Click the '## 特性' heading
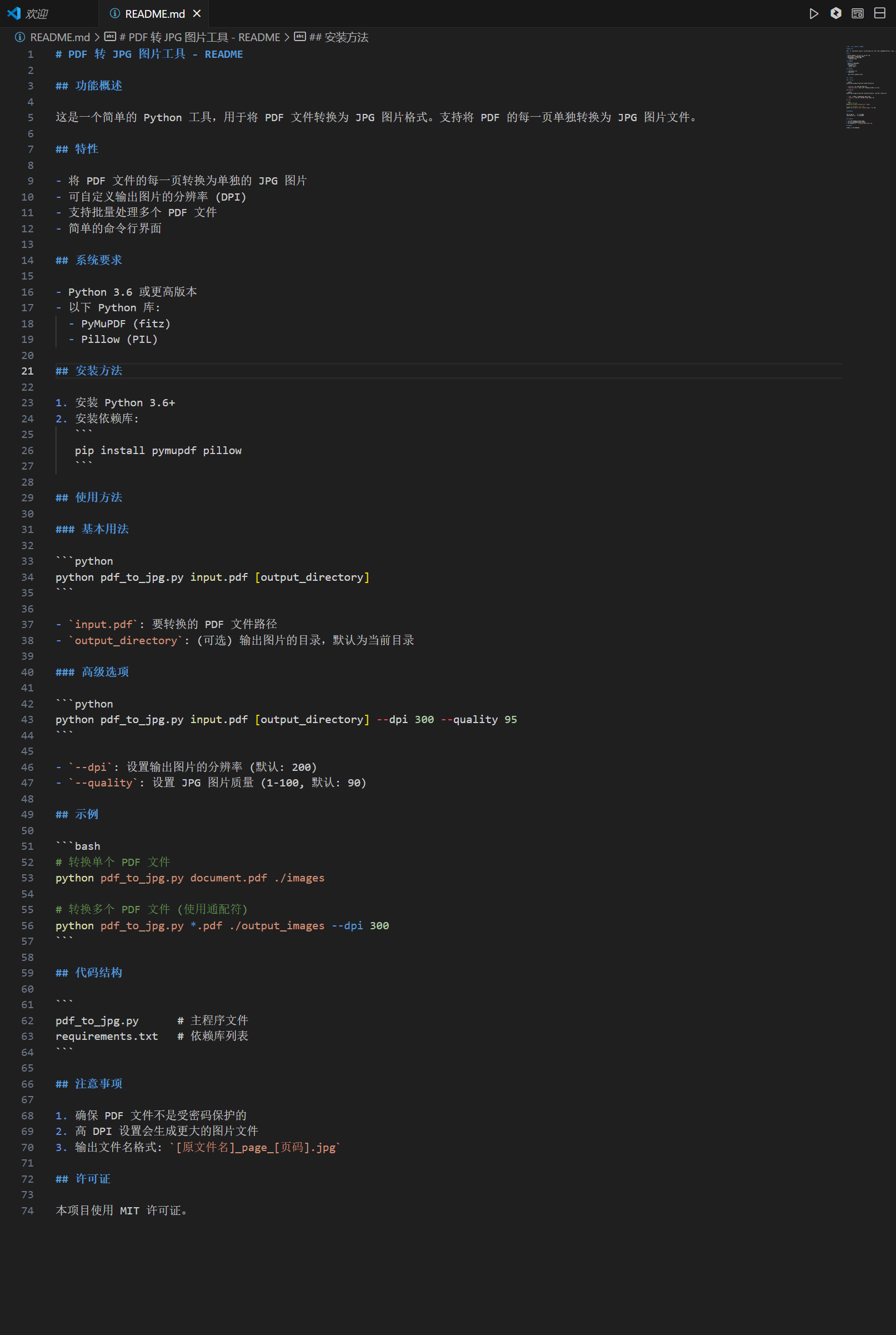The image size is (896, 1335). click(77, 149)
